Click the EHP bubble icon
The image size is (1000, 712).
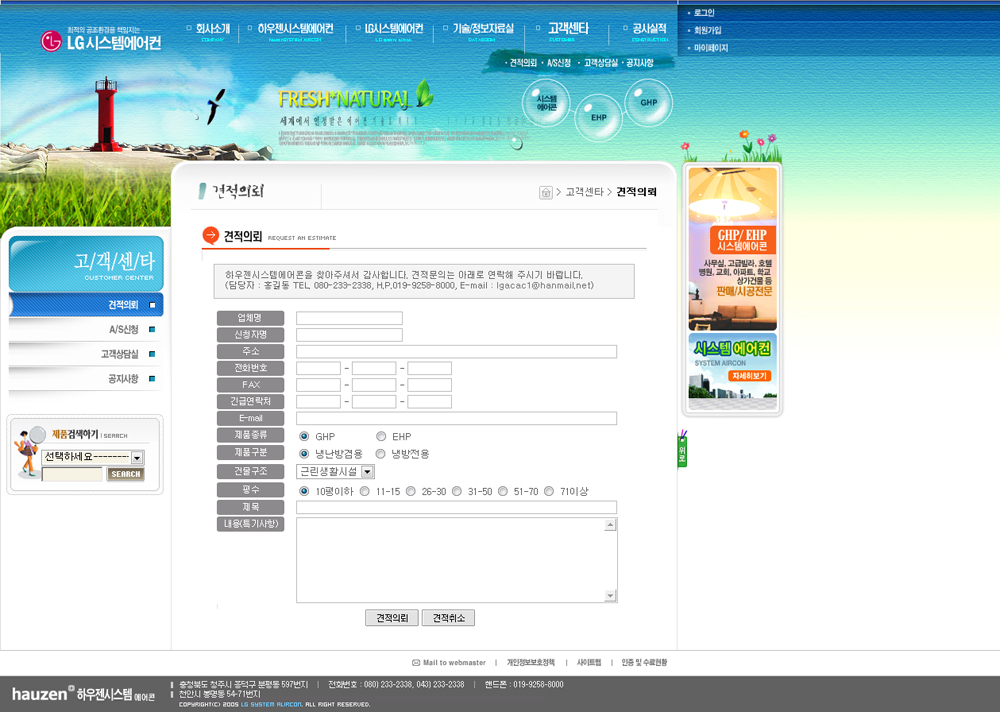click(x=598, y=117)
